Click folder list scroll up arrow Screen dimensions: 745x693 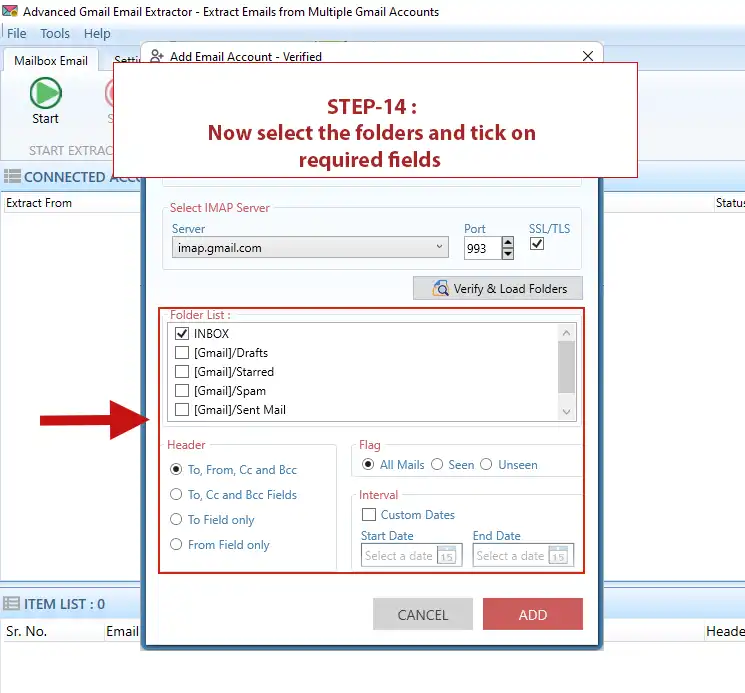(x=566, y=333)
